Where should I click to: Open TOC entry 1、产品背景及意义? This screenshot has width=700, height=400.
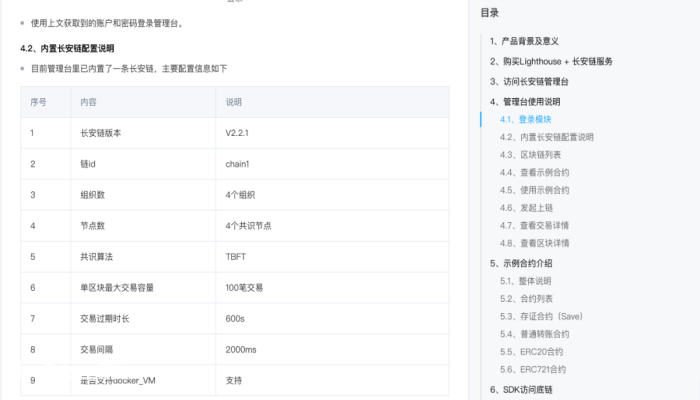[x=524, y=41]
